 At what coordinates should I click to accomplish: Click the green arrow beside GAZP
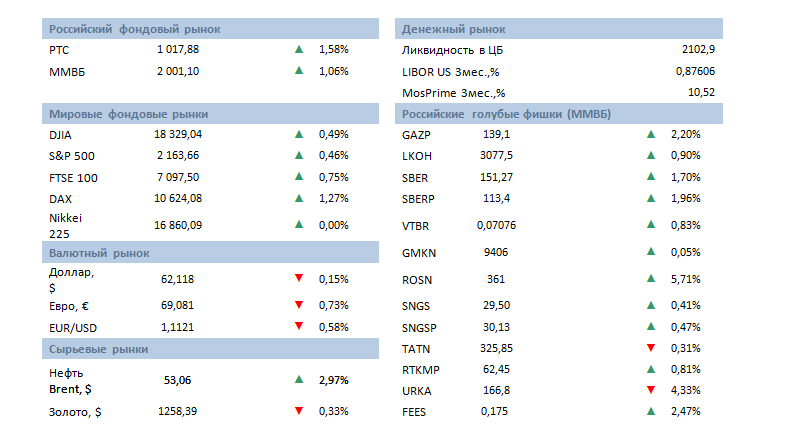point(650,134)
